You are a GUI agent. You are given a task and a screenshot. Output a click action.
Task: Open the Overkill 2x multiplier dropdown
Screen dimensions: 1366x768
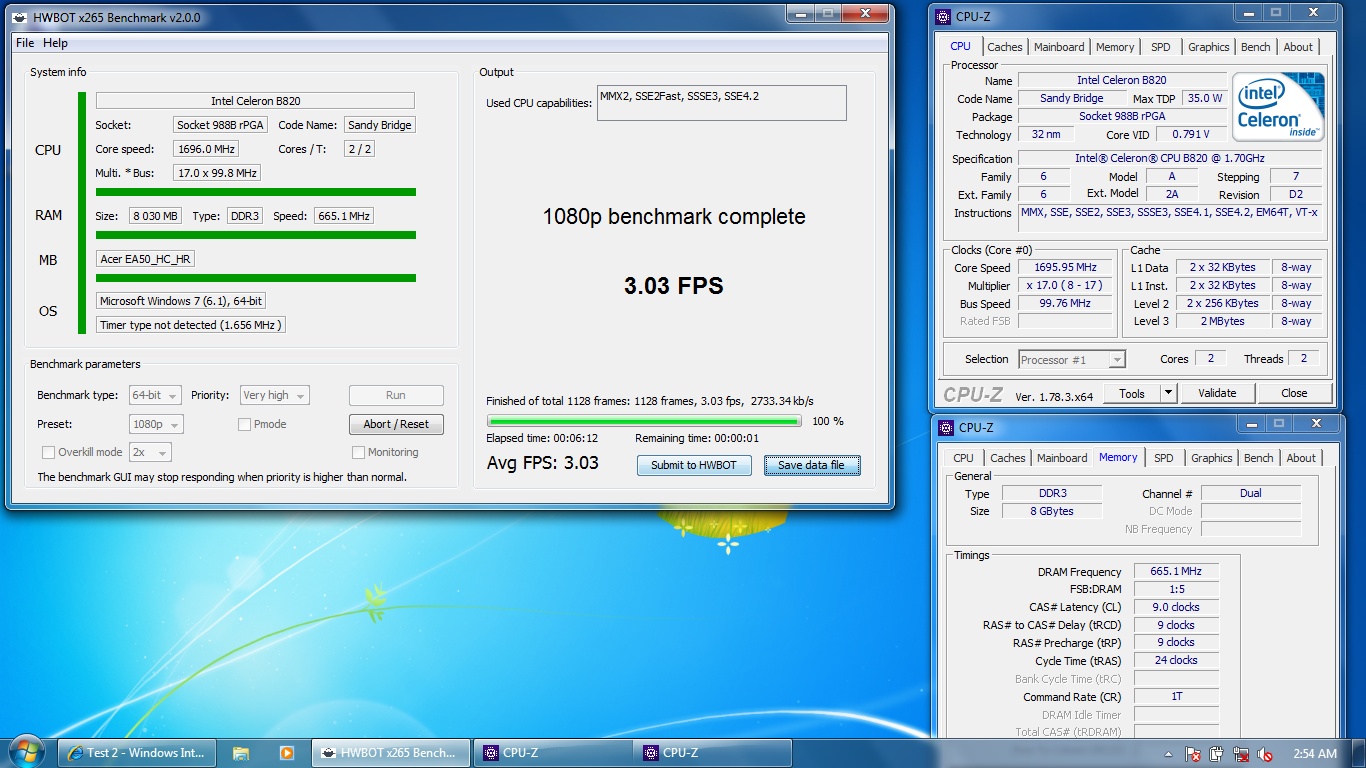pos(150,452)
